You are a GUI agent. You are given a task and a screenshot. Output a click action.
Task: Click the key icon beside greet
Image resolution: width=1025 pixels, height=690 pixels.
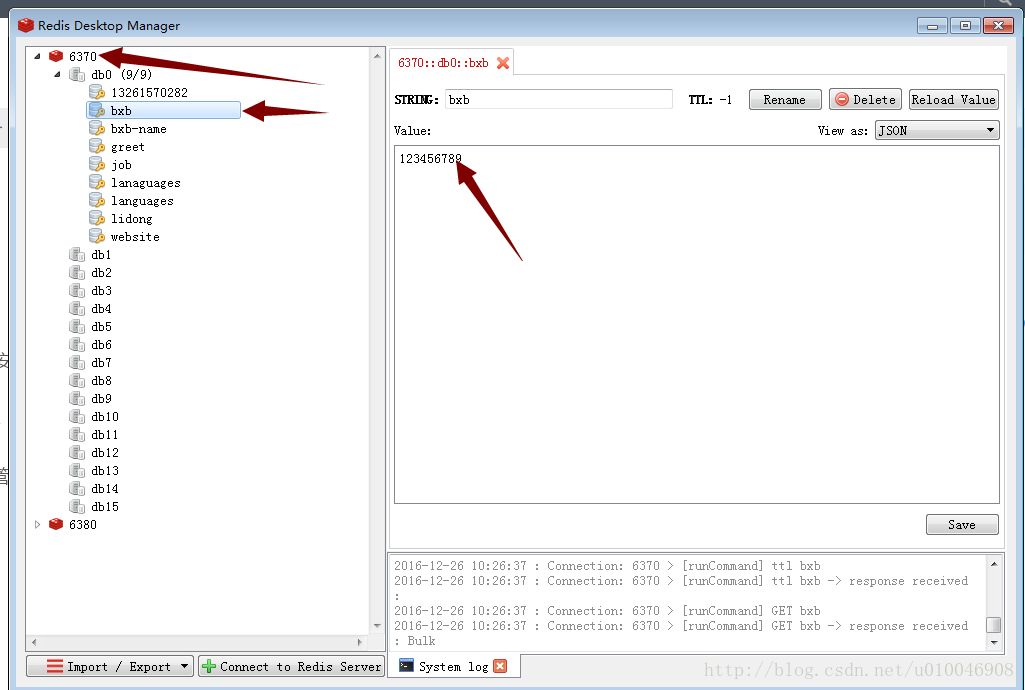coord(97,146)
